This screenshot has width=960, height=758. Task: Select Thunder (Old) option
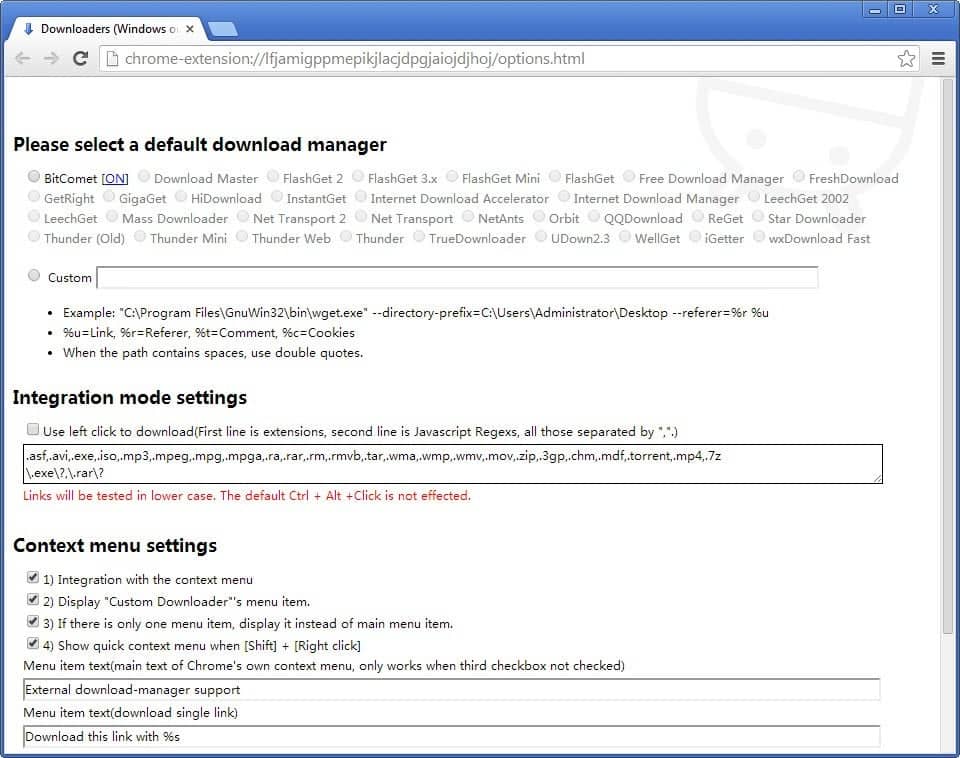34,236
